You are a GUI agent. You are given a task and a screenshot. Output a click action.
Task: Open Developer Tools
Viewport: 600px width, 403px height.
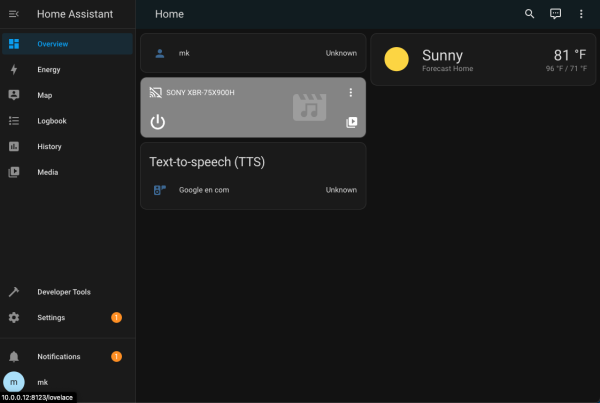click(x=63, y=292)
